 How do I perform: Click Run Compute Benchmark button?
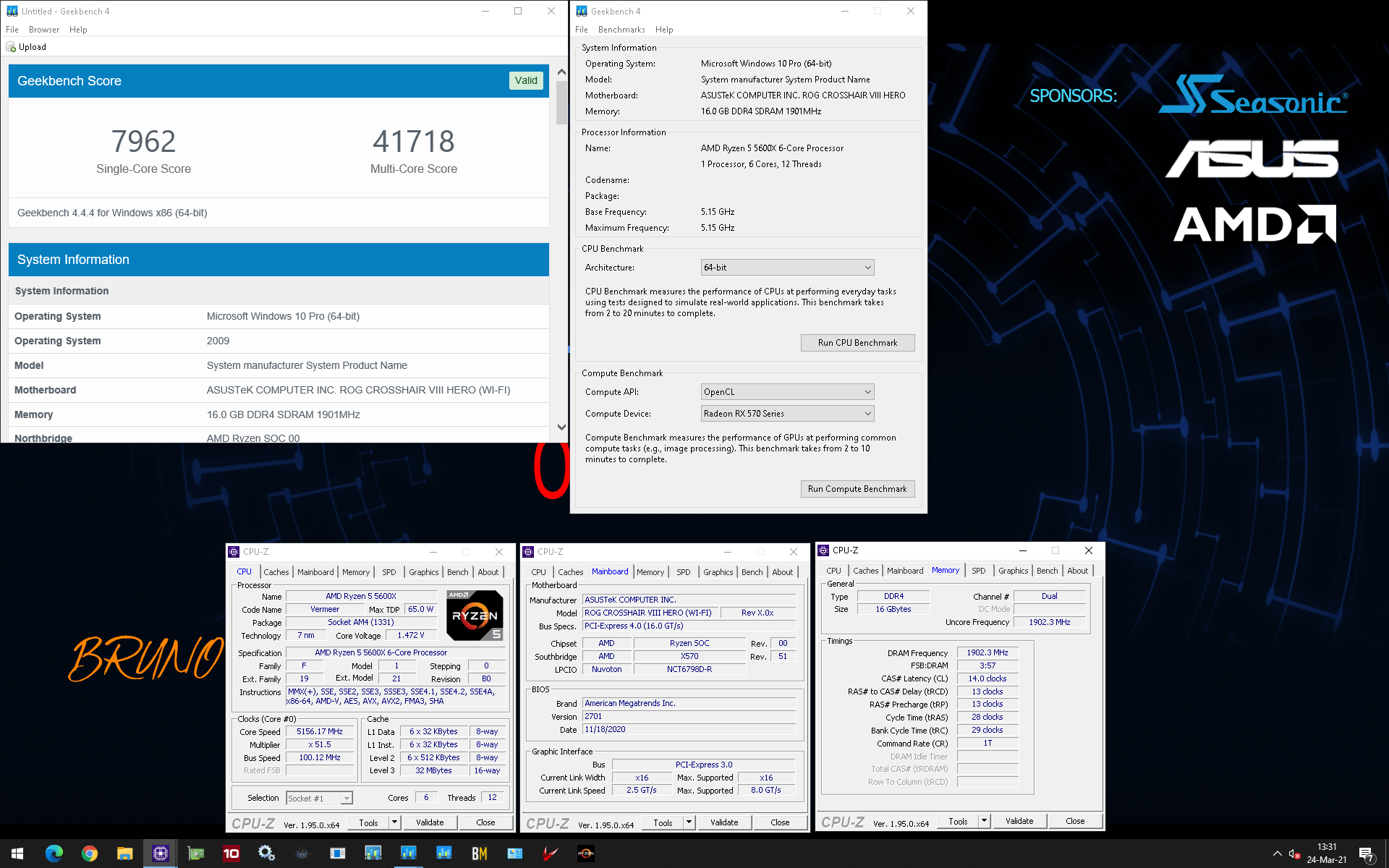[x=857, y=489]
